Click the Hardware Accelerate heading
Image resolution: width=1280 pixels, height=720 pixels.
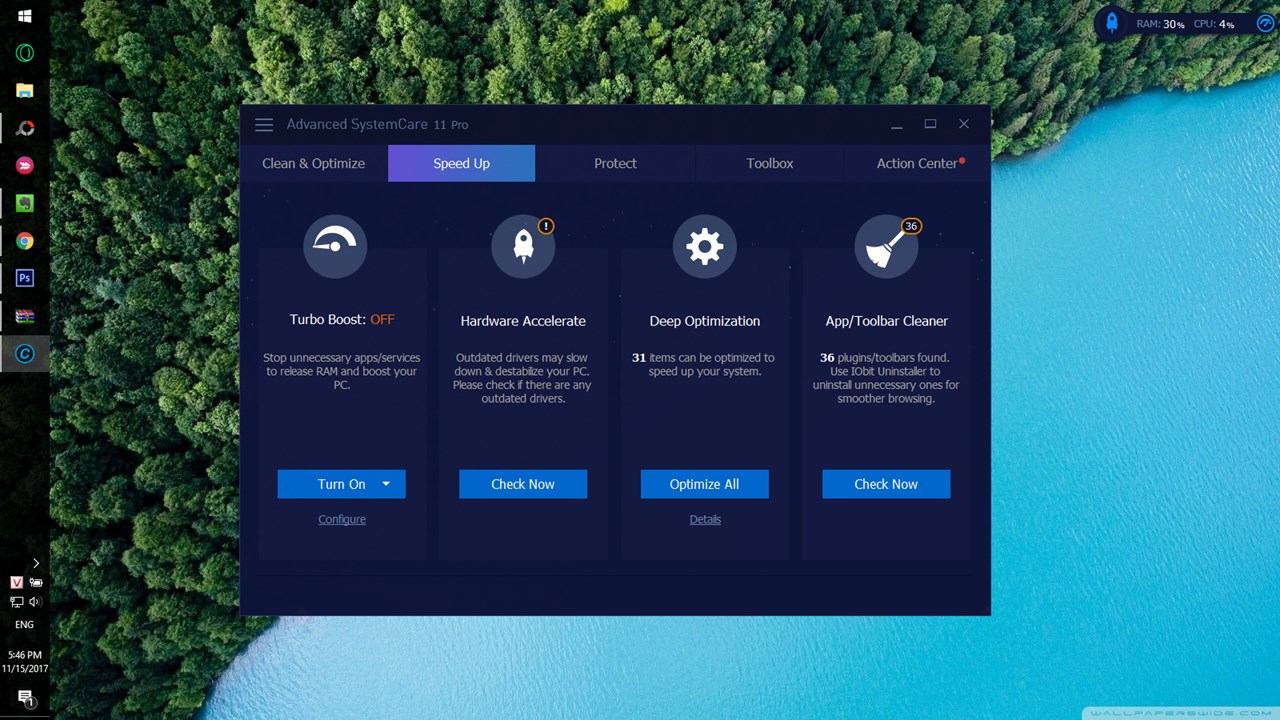pos(523,321)
